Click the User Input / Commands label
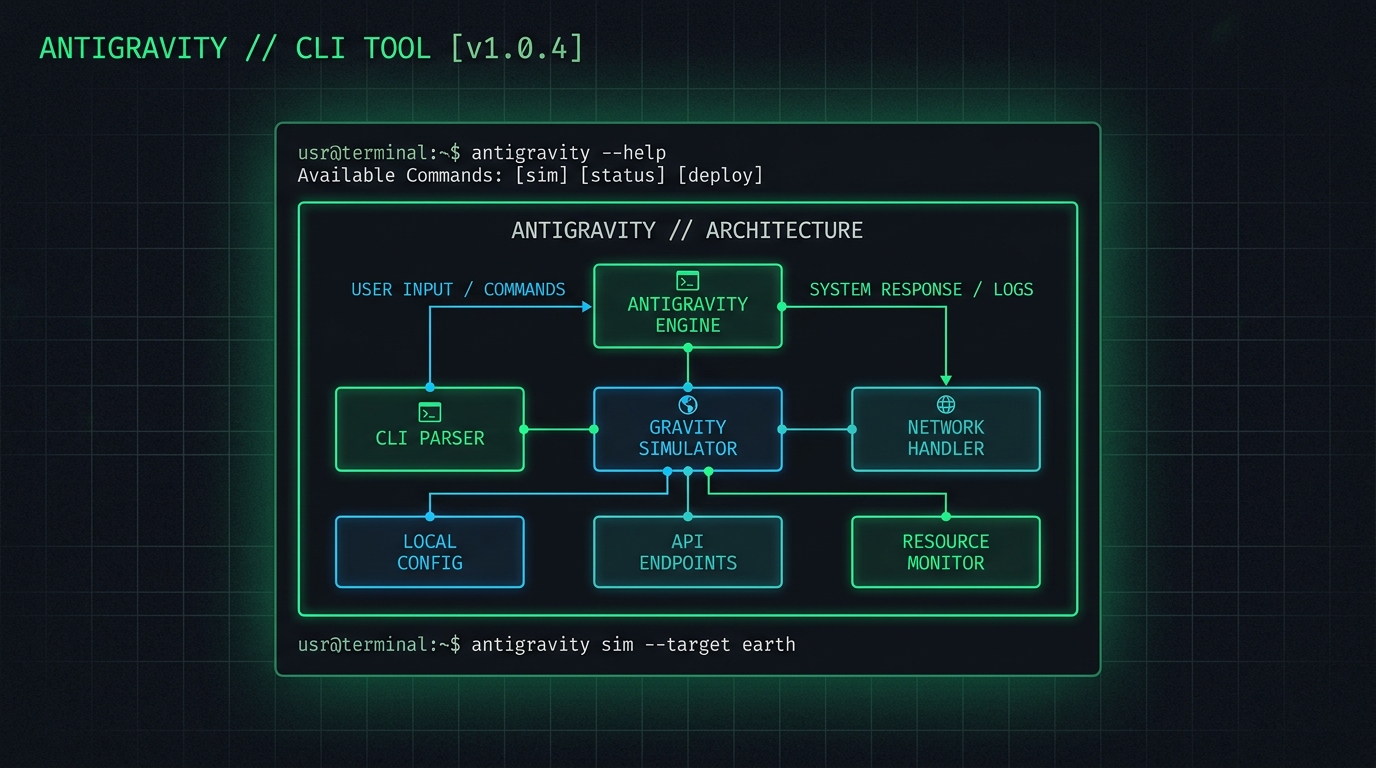This screenshot has width=1376, height=768. [x=458, y=289]
